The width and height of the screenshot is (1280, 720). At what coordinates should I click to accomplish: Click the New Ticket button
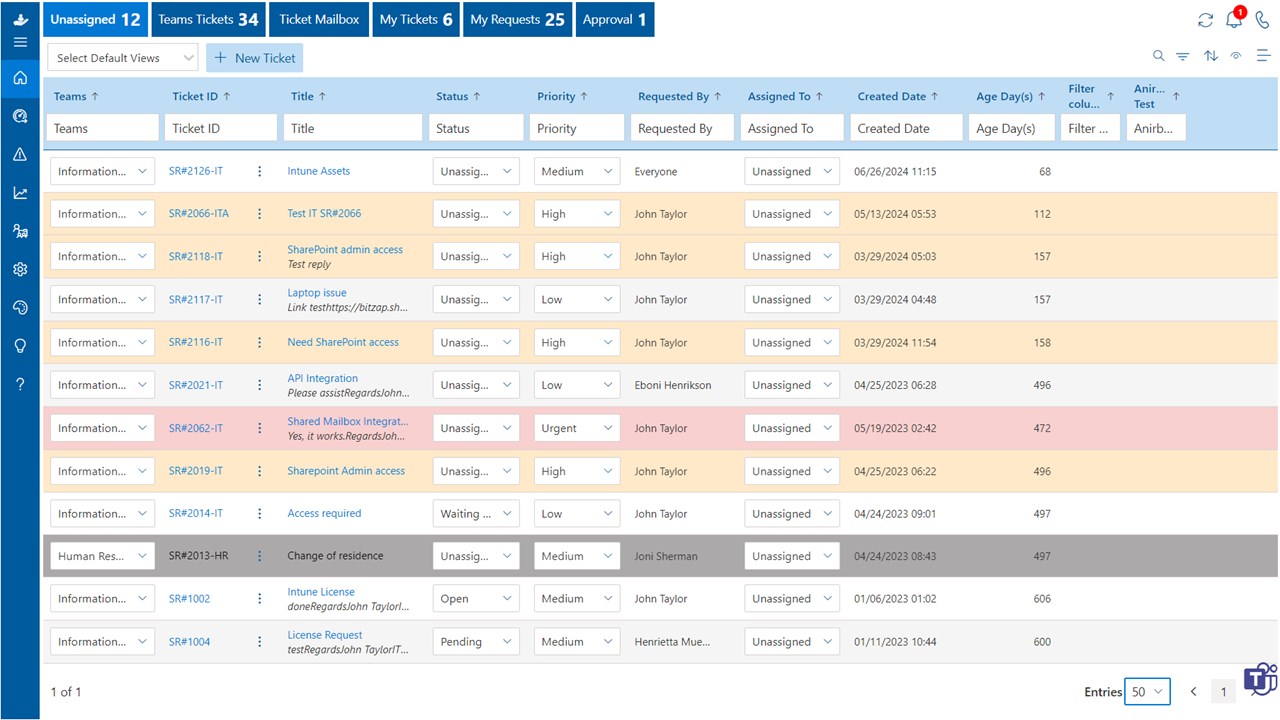[x=254, y=57]
